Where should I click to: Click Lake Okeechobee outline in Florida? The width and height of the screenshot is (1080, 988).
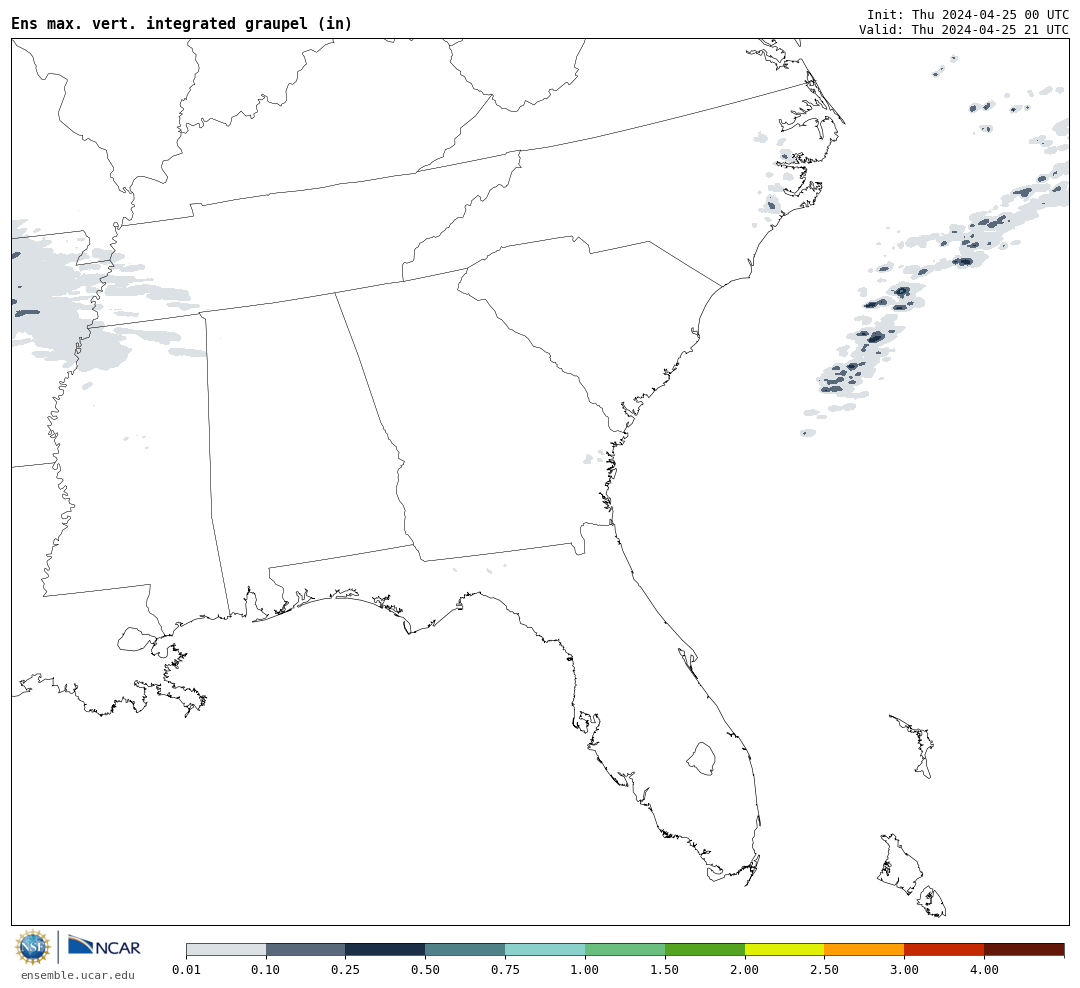(701, 759)
